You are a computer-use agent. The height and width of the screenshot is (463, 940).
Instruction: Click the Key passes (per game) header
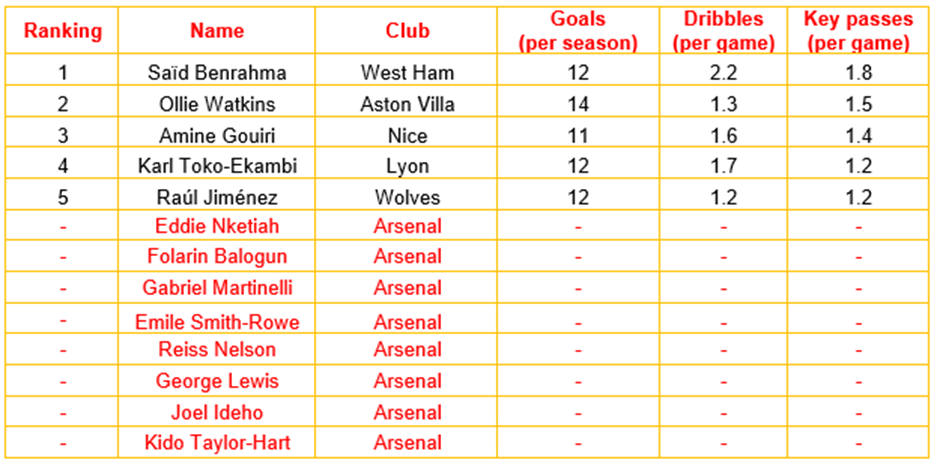[858, 32]
